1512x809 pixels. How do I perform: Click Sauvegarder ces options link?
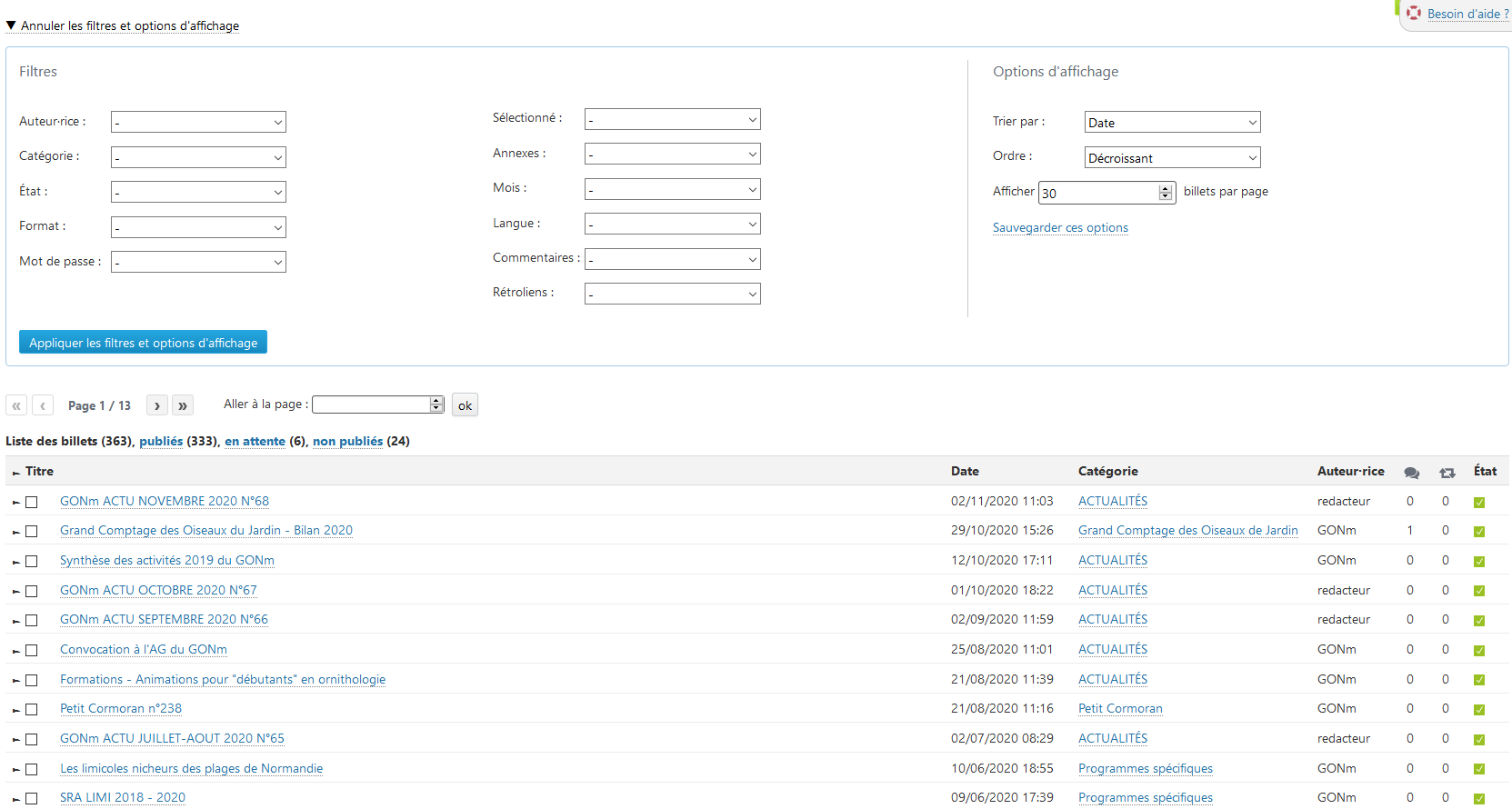[x=1060, y=228]
